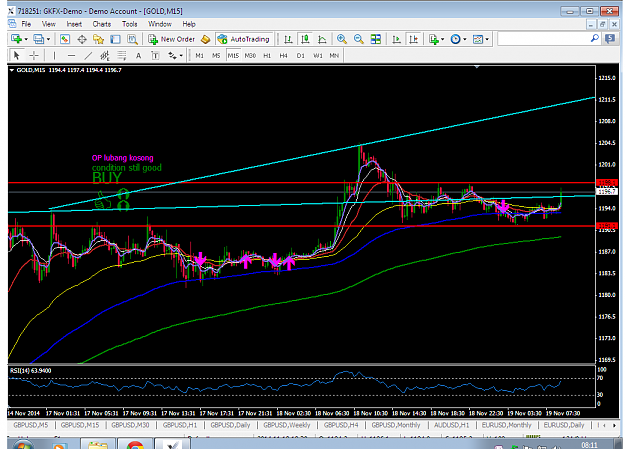This screenshot has height=449, width=625.
Task: Open the Navigator folder-star icon
Action: (98, 39)
